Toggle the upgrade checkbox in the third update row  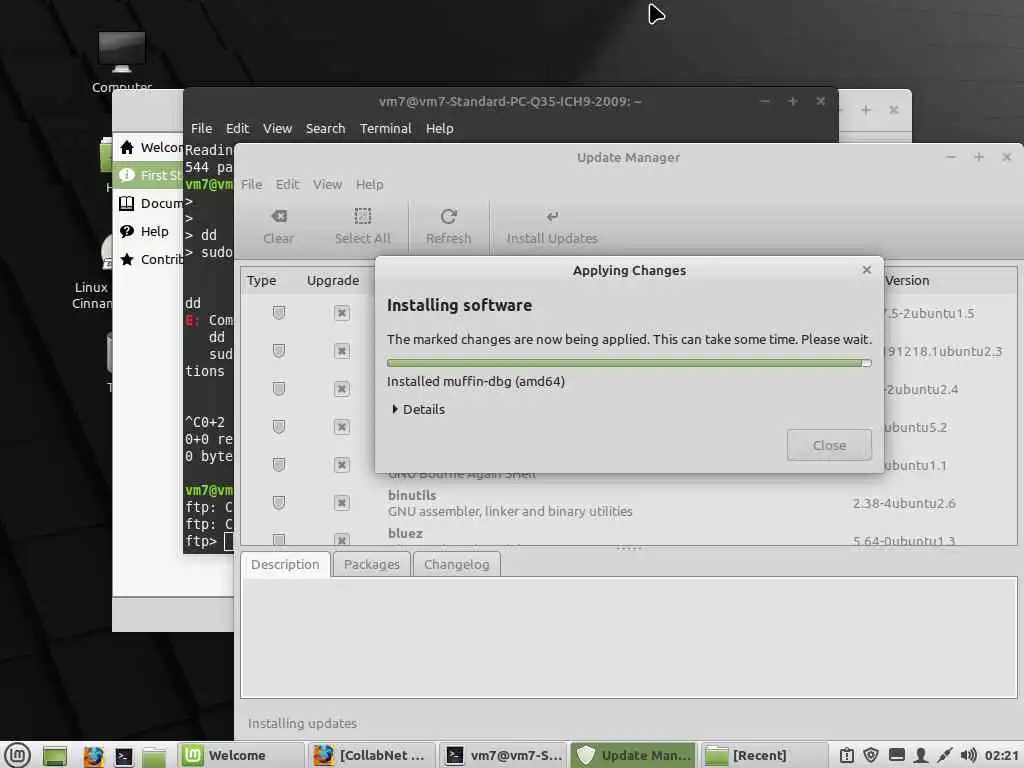[x=342, y=389]
